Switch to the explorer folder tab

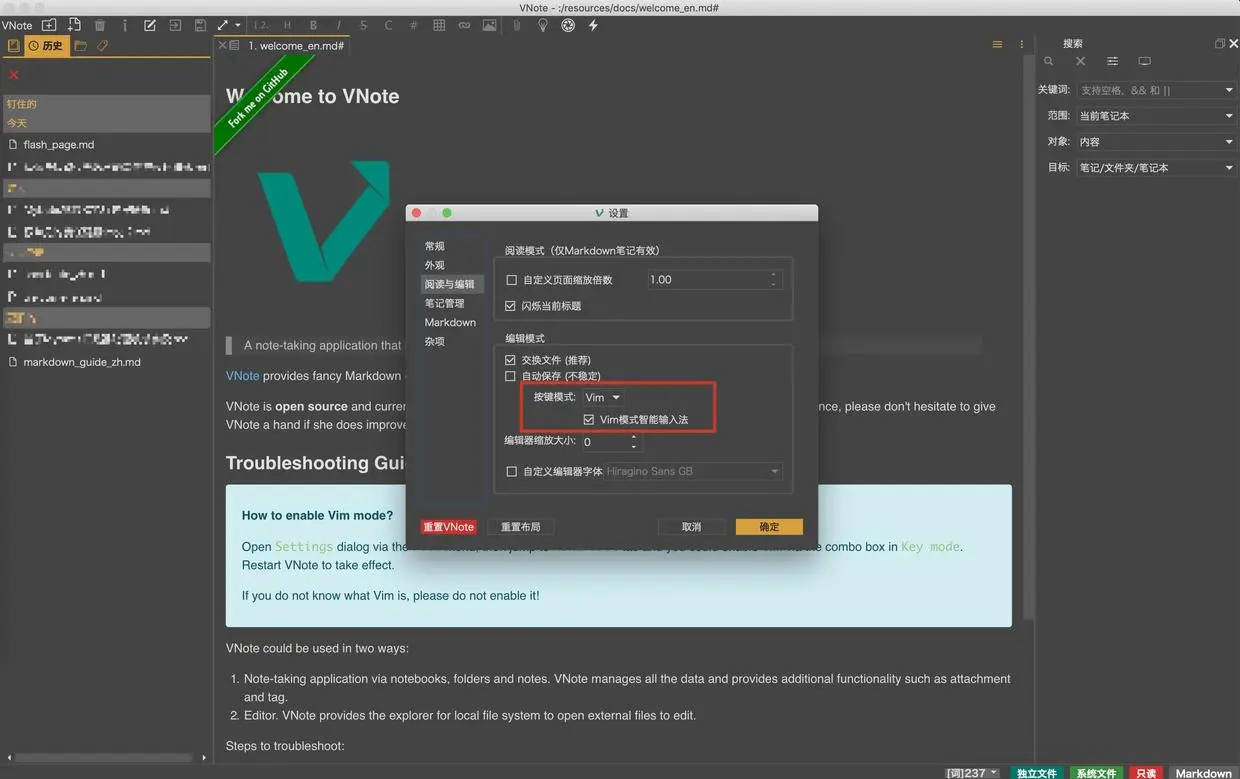[x=81, y=46]
